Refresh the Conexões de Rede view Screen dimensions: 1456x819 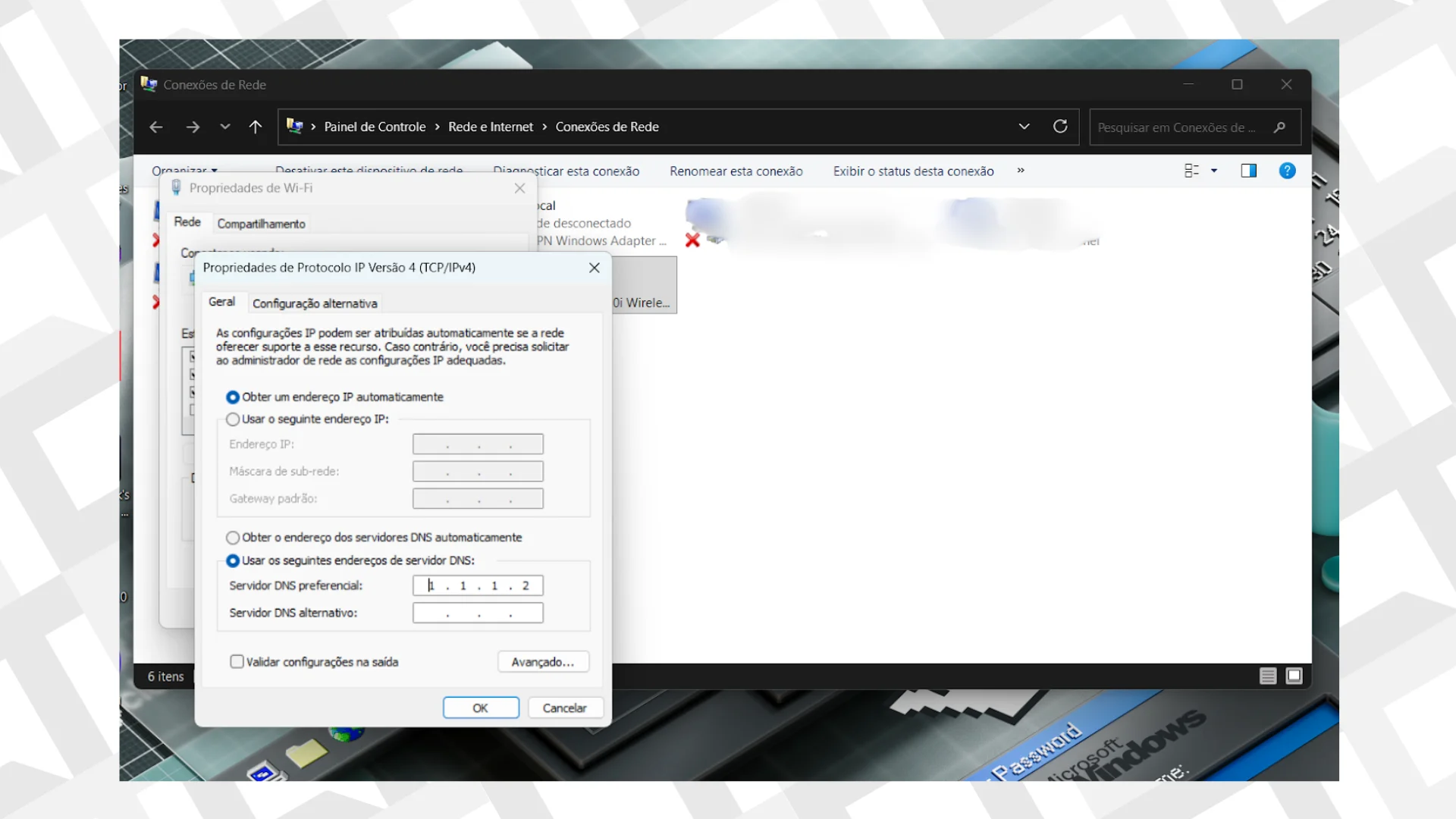click(x=1060, y=127)
